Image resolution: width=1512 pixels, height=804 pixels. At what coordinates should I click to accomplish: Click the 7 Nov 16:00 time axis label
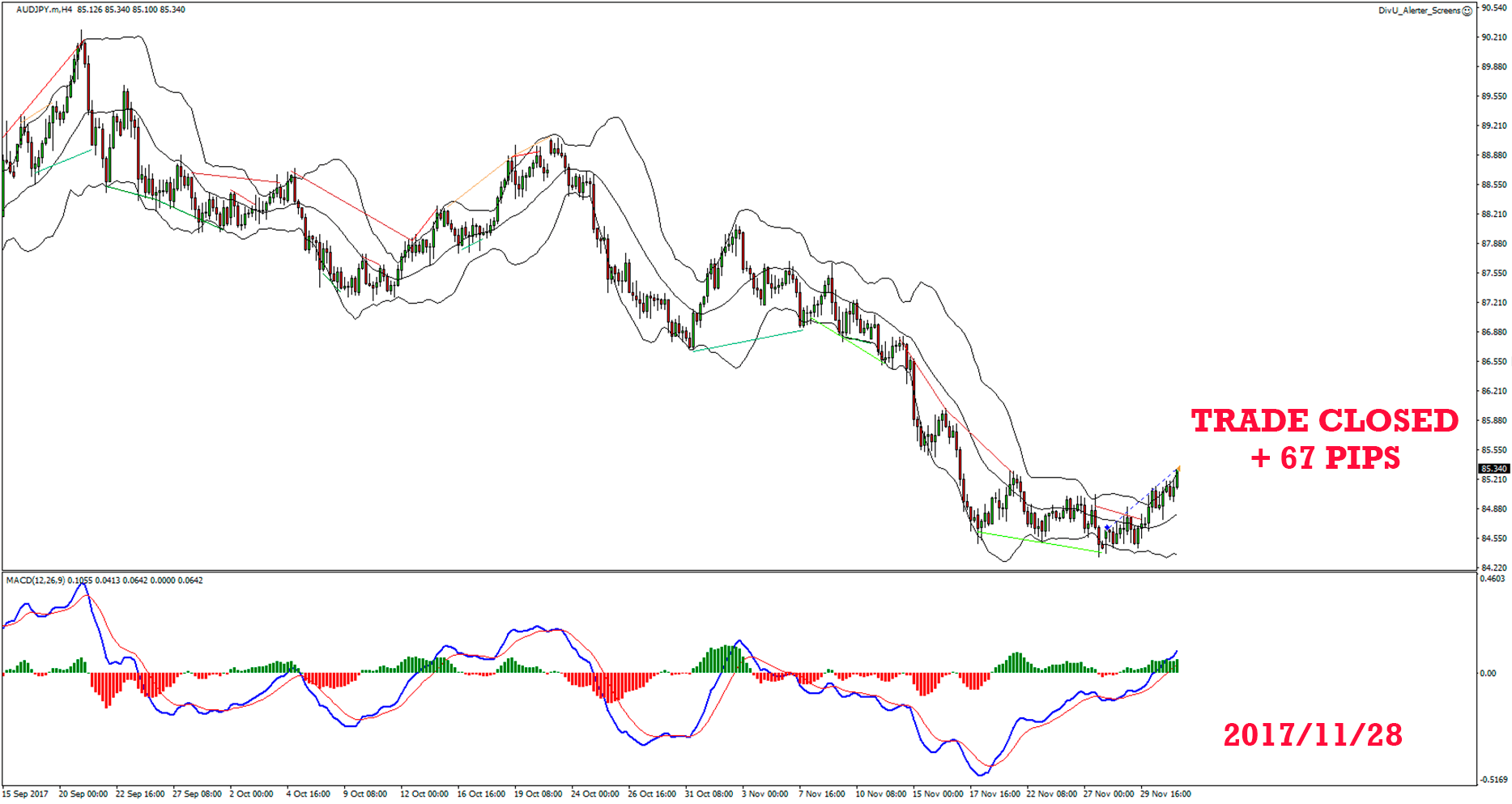point(821,794)
